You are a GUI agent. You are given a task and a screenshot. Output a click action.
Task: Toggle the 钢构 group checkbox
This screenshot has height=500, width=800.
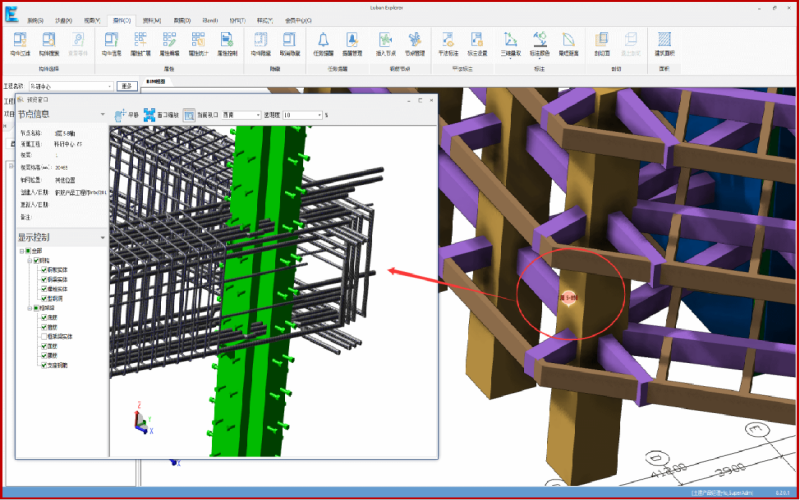coord(36,261)
